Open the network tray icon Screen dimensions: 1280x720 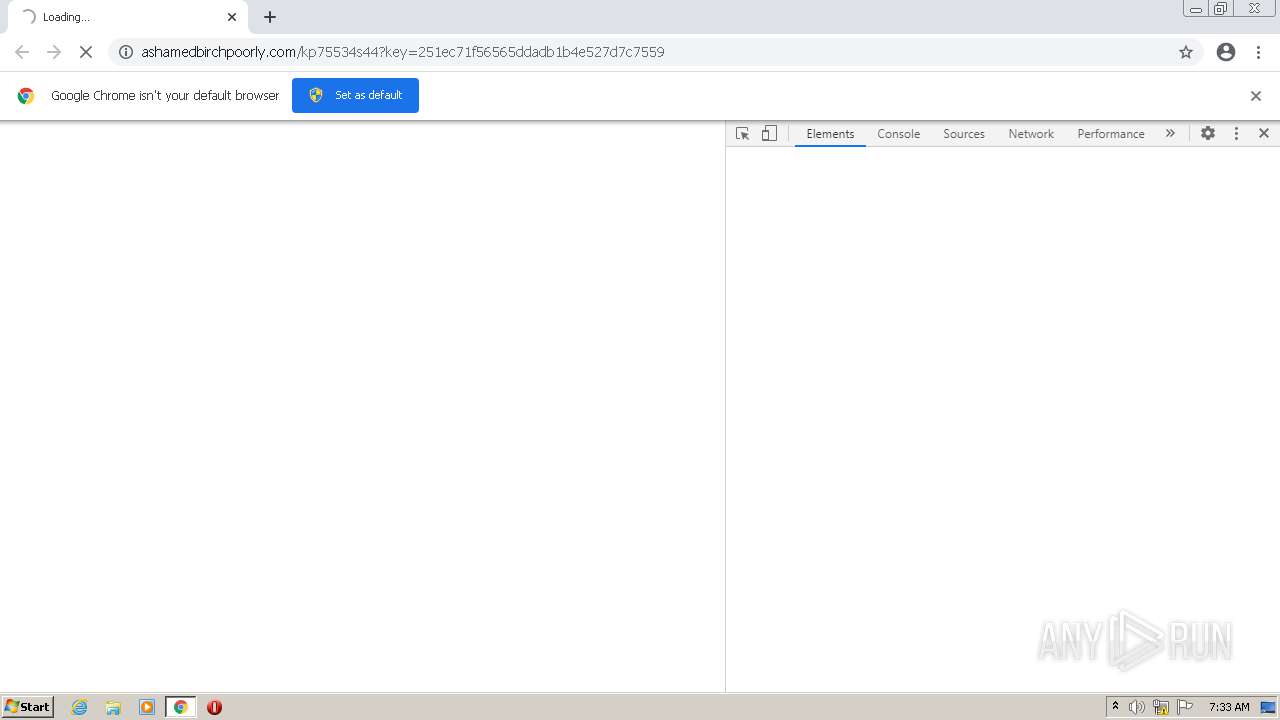click(x=1161, y=707)
